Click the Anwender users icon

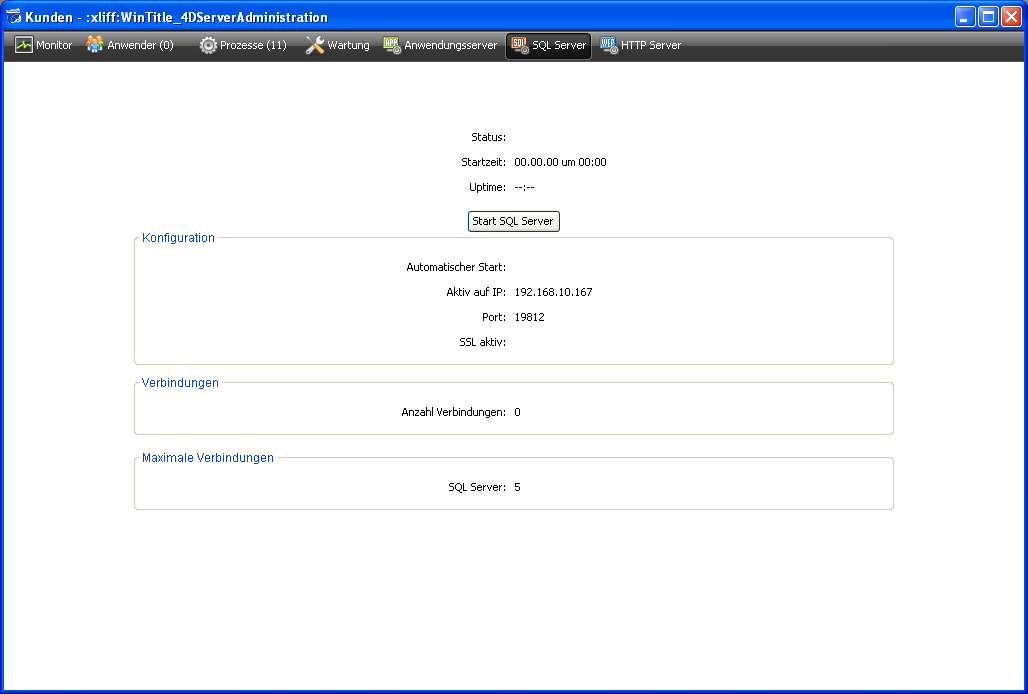click(x=95, y=45)
